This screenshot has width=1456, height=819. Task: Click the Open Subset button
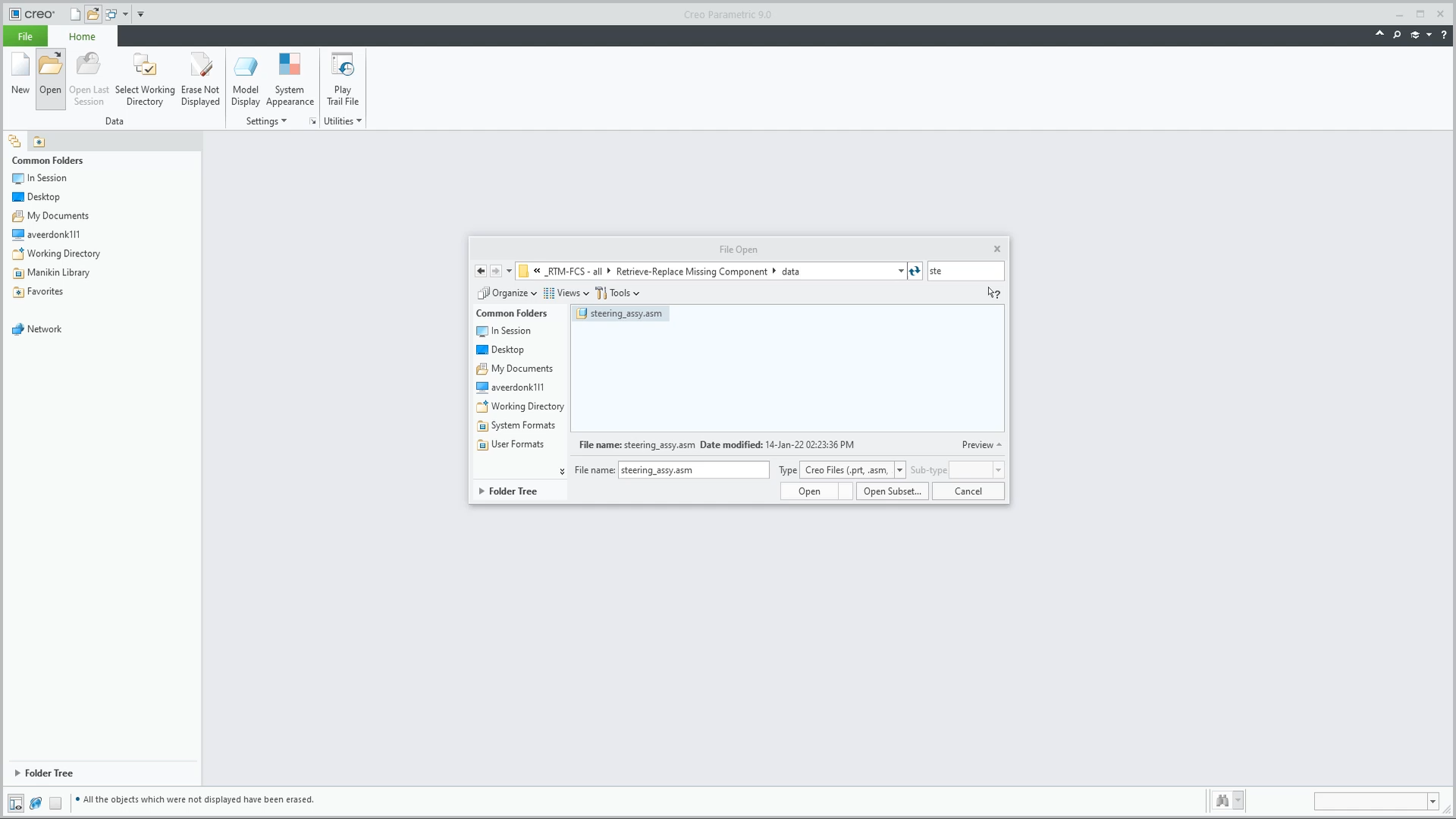(x=892, y=491)
